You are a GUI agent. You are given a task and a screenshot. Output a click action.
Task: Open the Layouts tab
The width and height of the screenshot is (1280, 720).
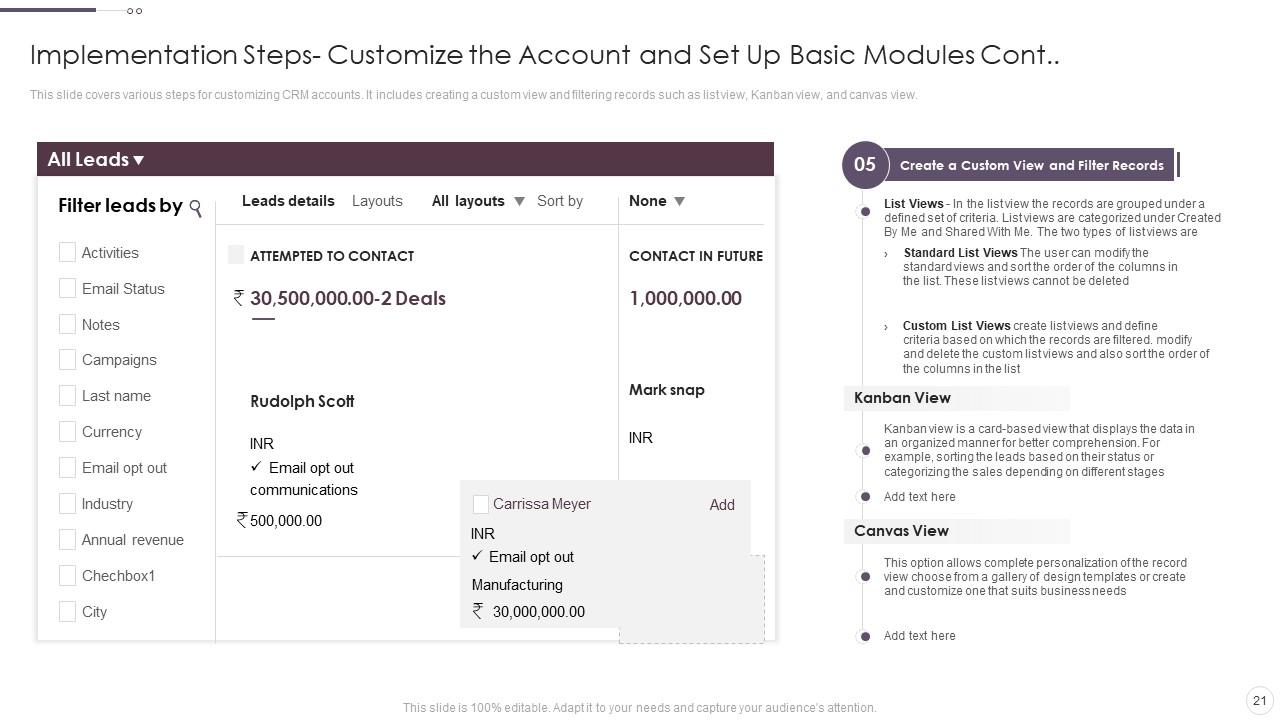pyautogui.click(x=377, y=201)
